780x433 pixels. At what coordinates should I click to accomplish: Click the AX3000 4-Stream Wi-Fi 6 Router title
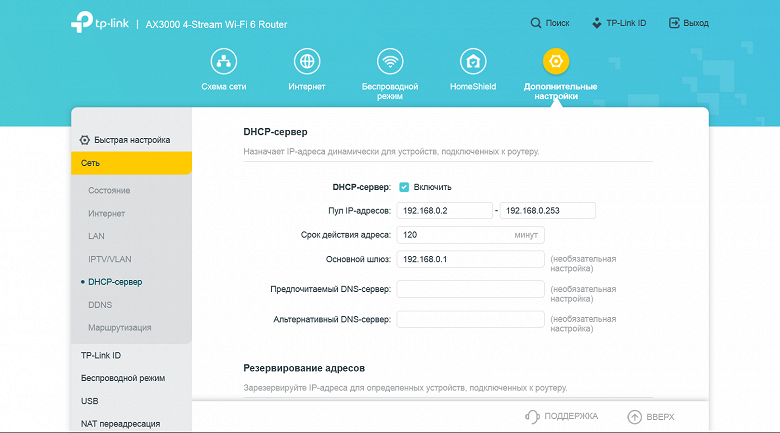(x=216, y=24)
